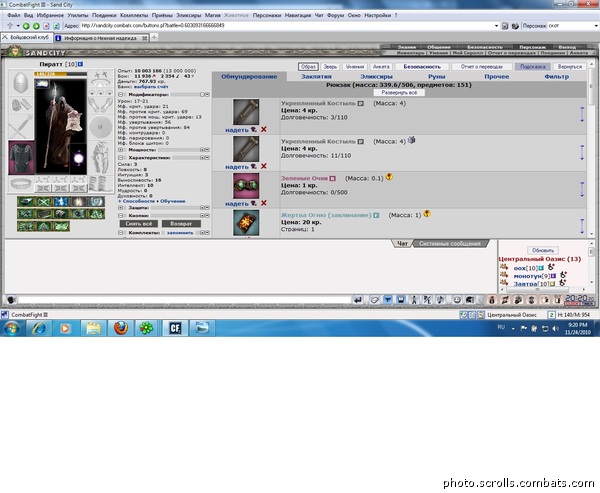This screenshot has width=600, height=493.
Task: Click the green Back navigation arrow
Action: [x=26, y=26]
